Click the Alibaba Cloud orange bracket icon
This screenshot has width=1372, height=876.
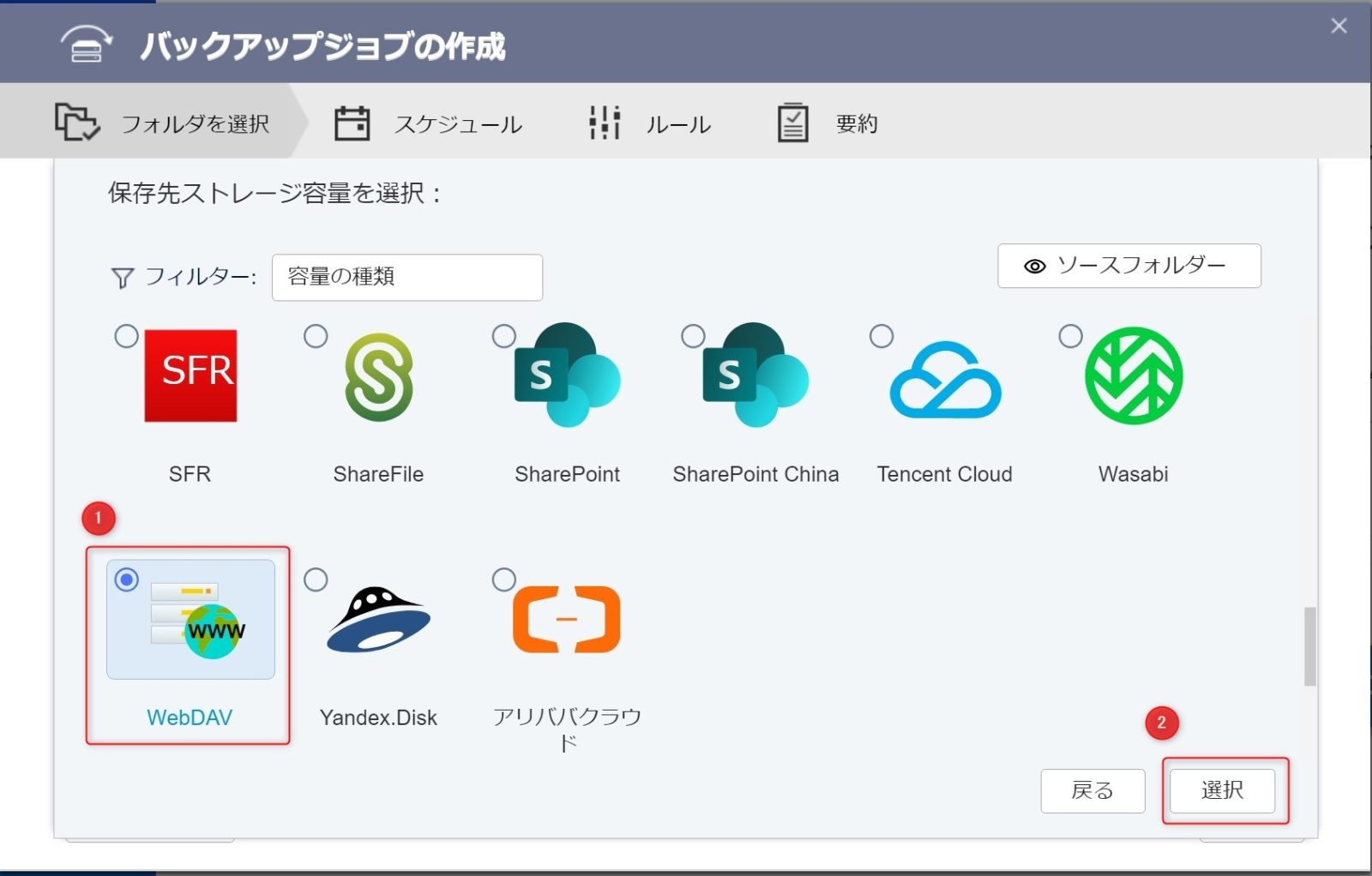(566, 619)
